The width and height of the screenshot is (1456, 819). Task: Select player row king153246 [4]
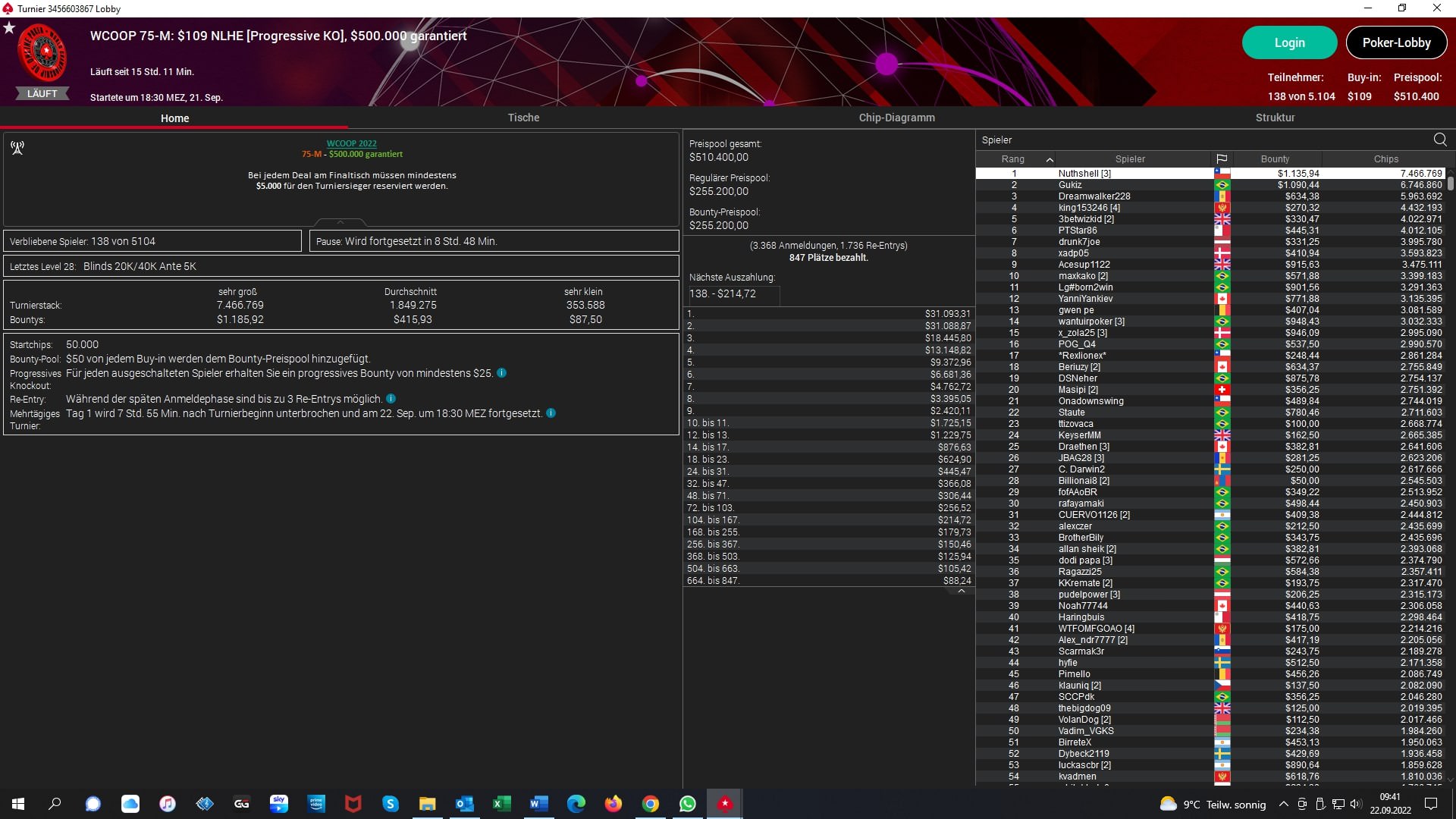click(x=1210, y=208)
